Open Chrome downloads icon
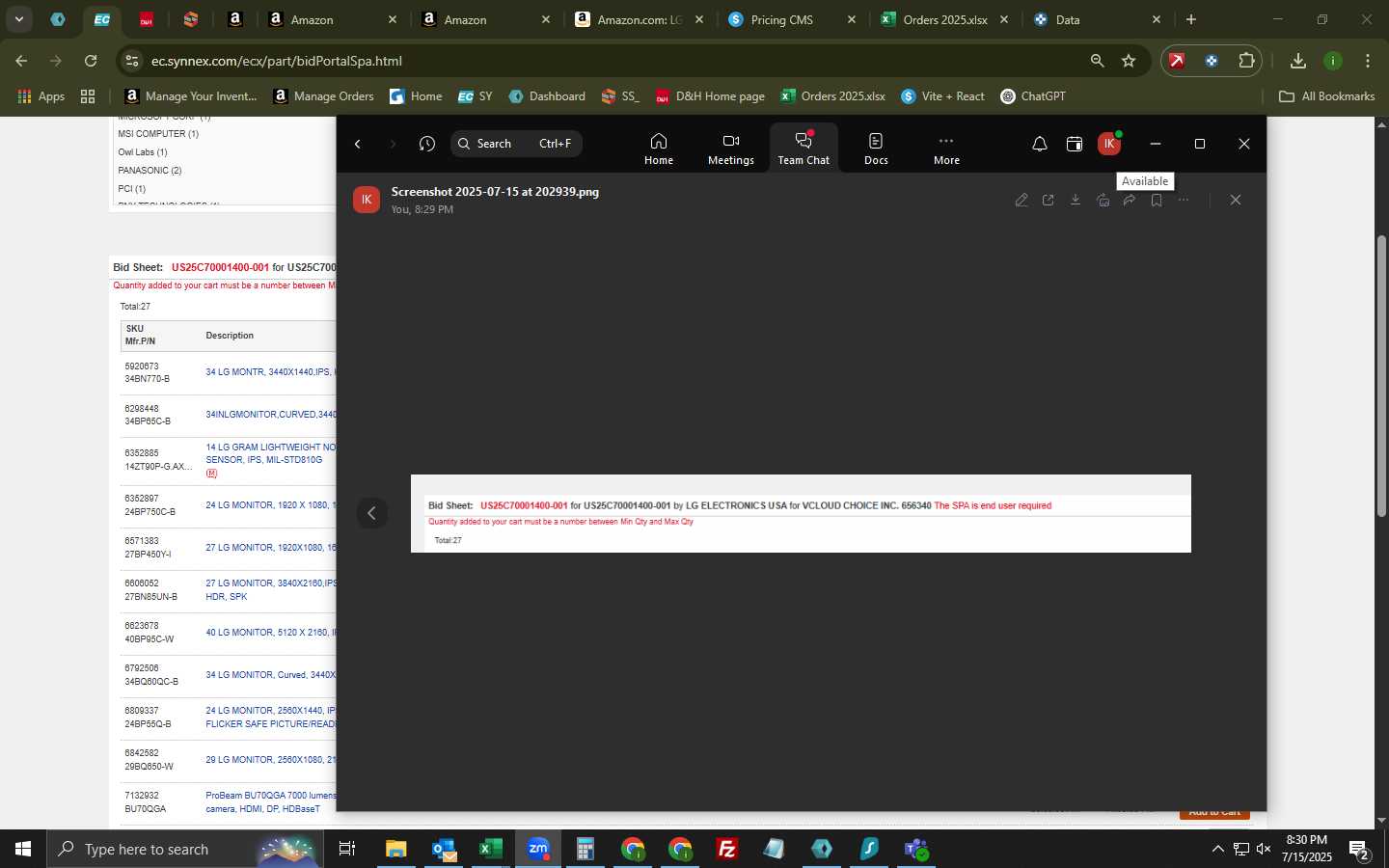Viewport: 1389px width, 868px height. coord(1298,61)
